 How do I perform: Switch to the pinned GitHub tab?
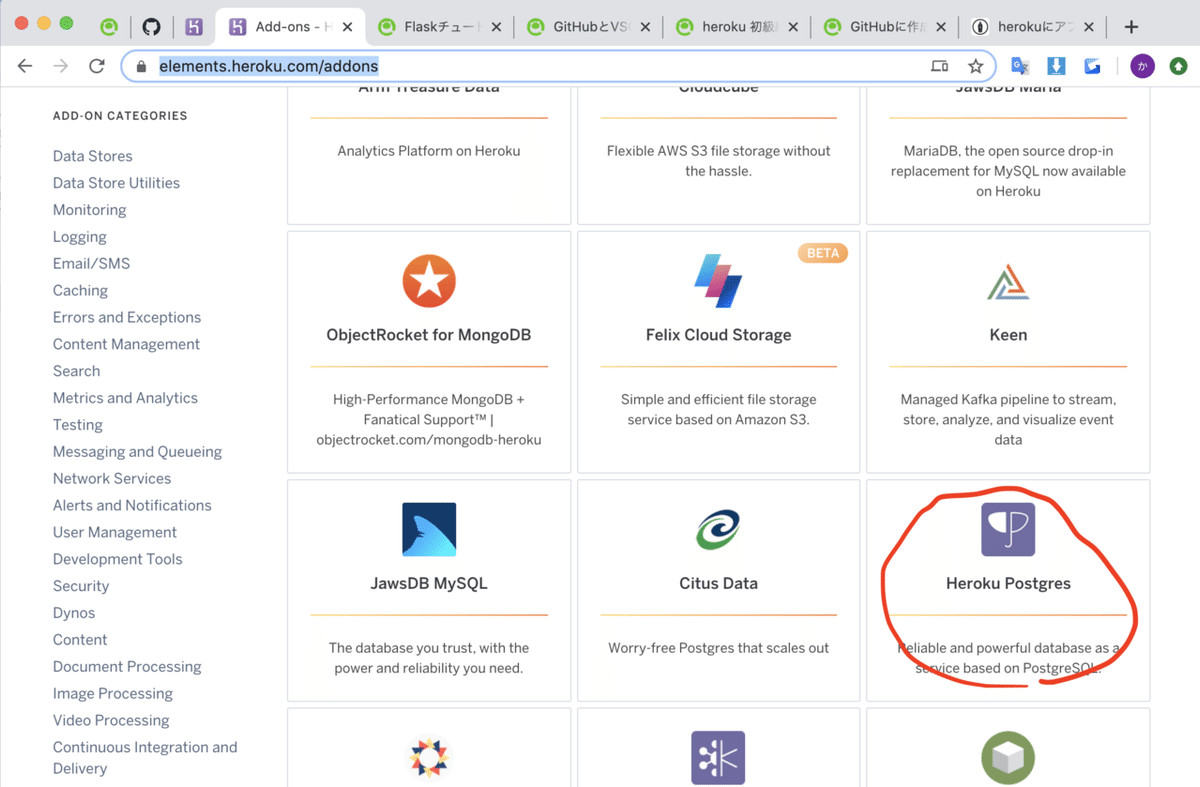[150, 27]
